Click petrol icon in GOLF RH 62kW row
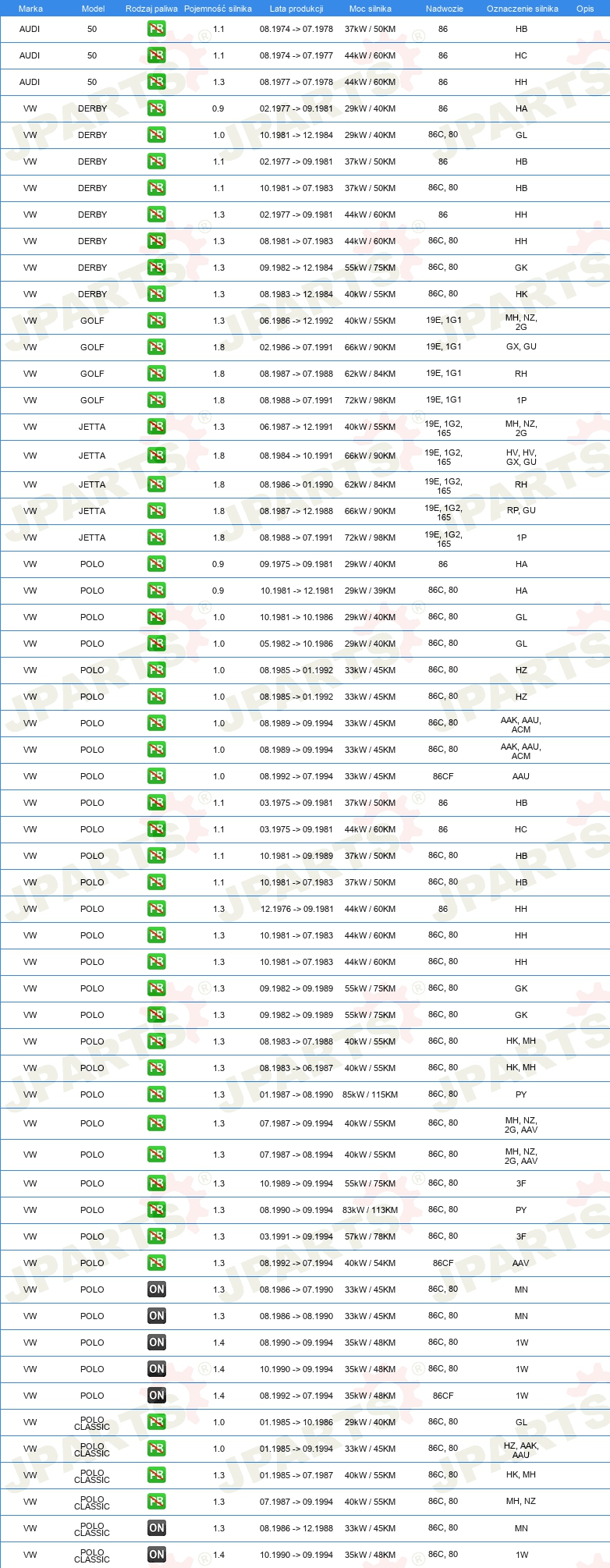 pos(156,374)
